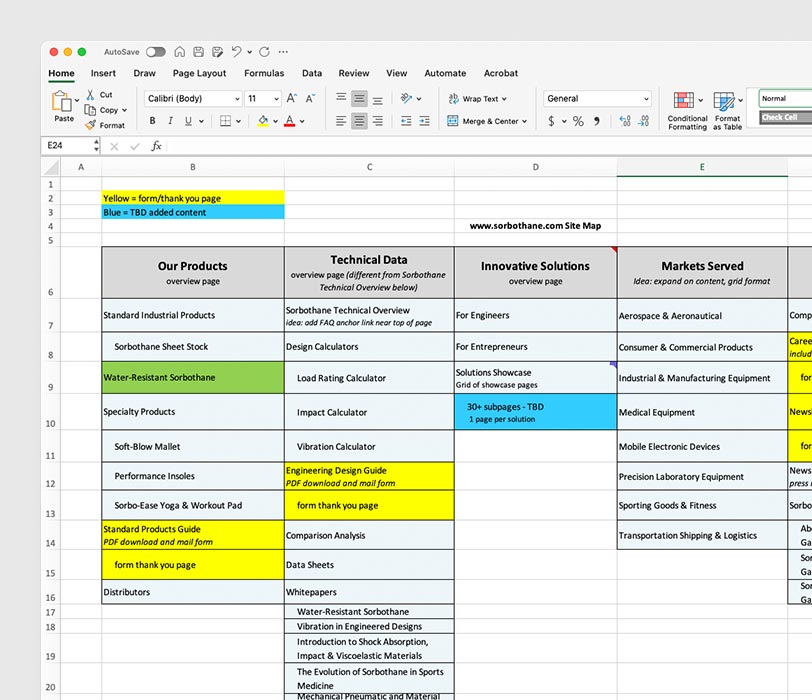This screenshot has width=812, height=700.
Task: Apply the red Font Color A
Action: (x=289, y=121)
